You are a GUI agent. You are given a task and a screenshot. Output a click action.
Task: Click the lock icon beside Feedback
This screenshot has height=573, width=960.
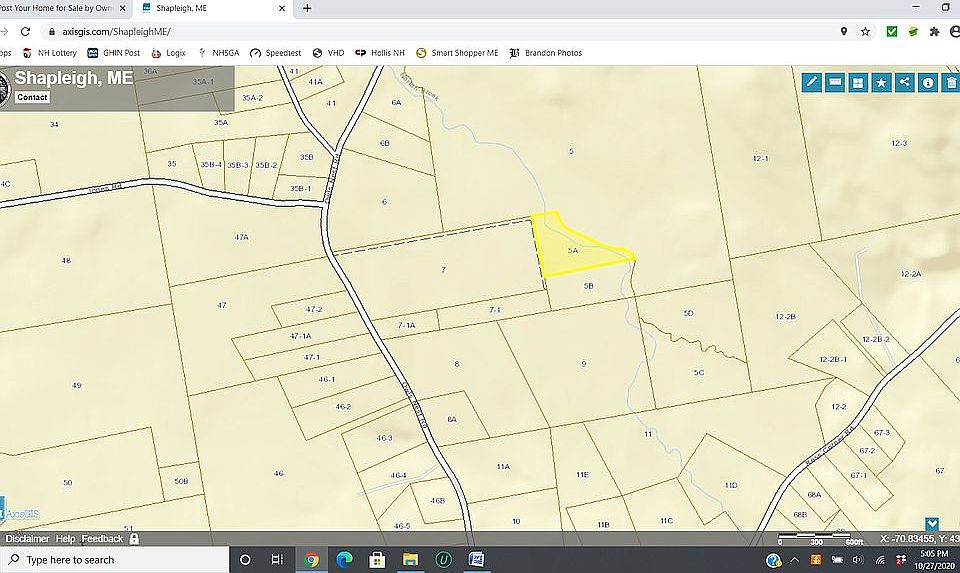pos(134,539)
